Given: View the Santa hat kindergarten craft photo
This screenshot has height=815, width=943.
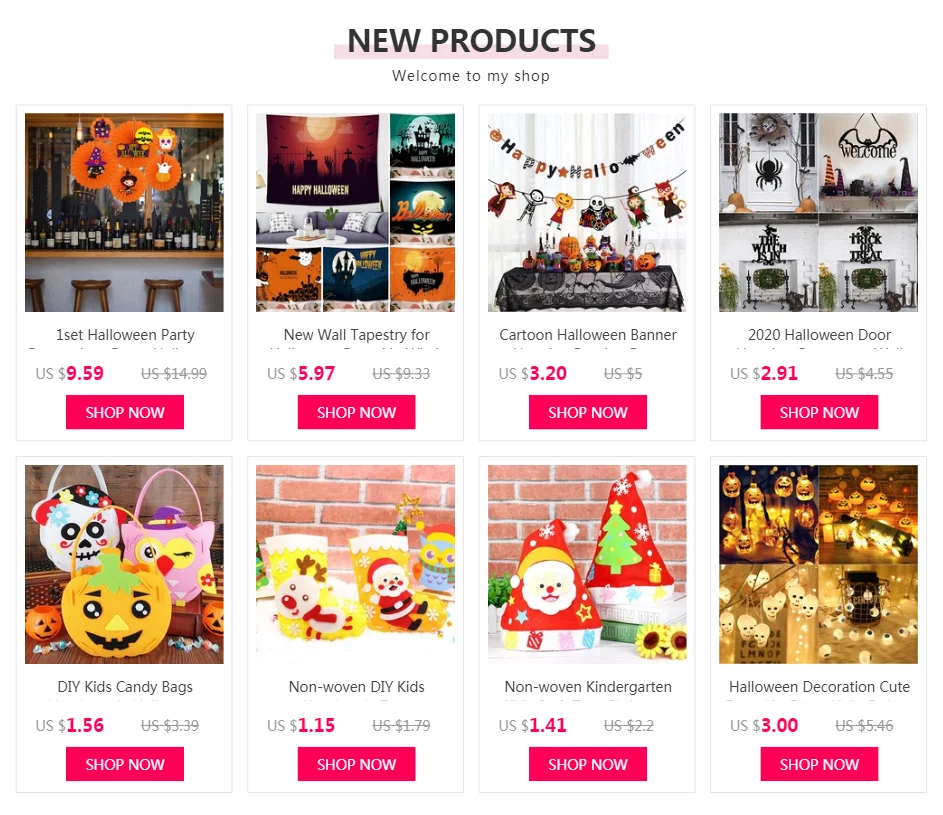Looking at the screenshot, I should [587, 564].
